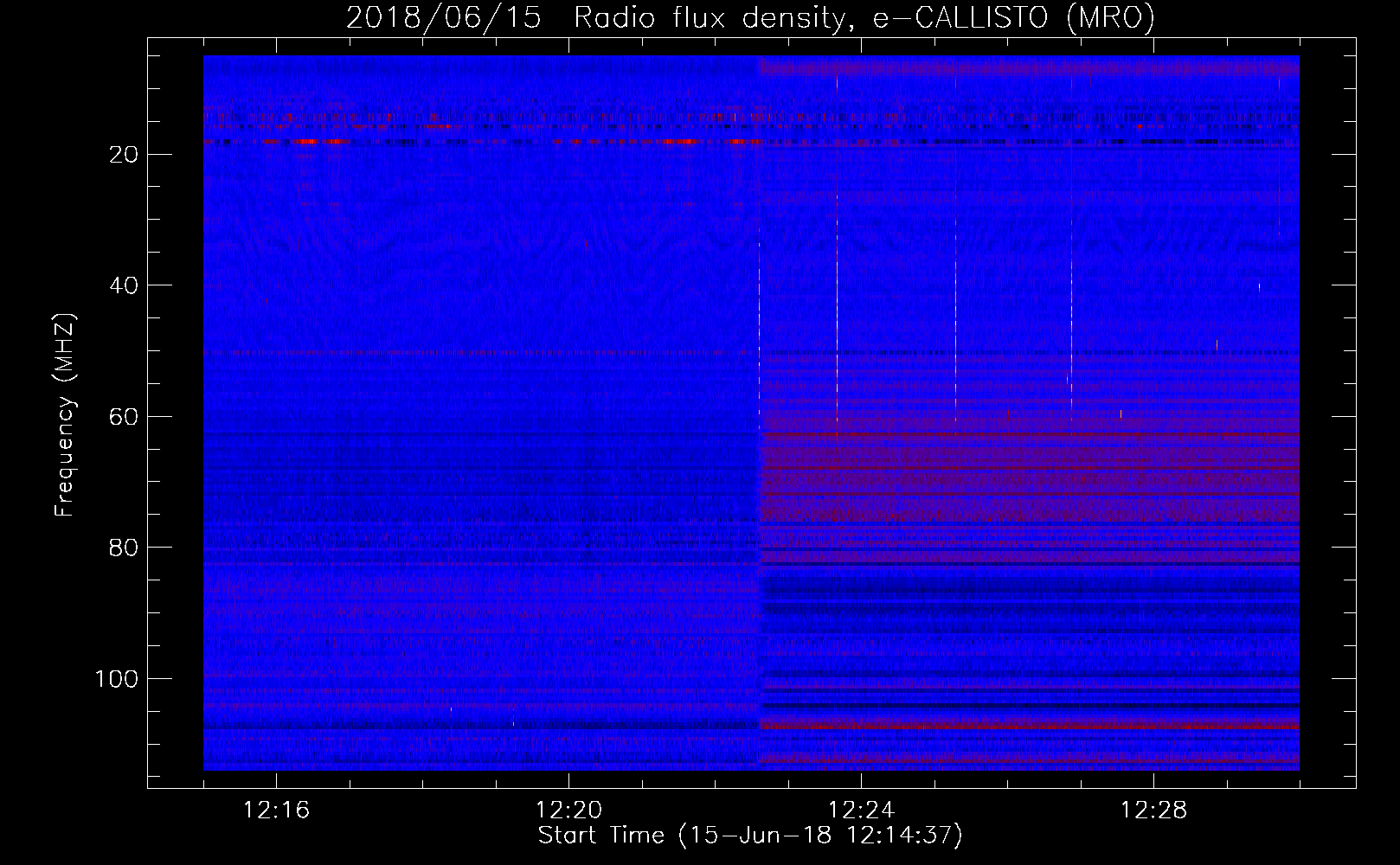Click the 60 MHz frequency tick label
Image resolution: width=1400 pixels, height=865 pixels.
125,417
